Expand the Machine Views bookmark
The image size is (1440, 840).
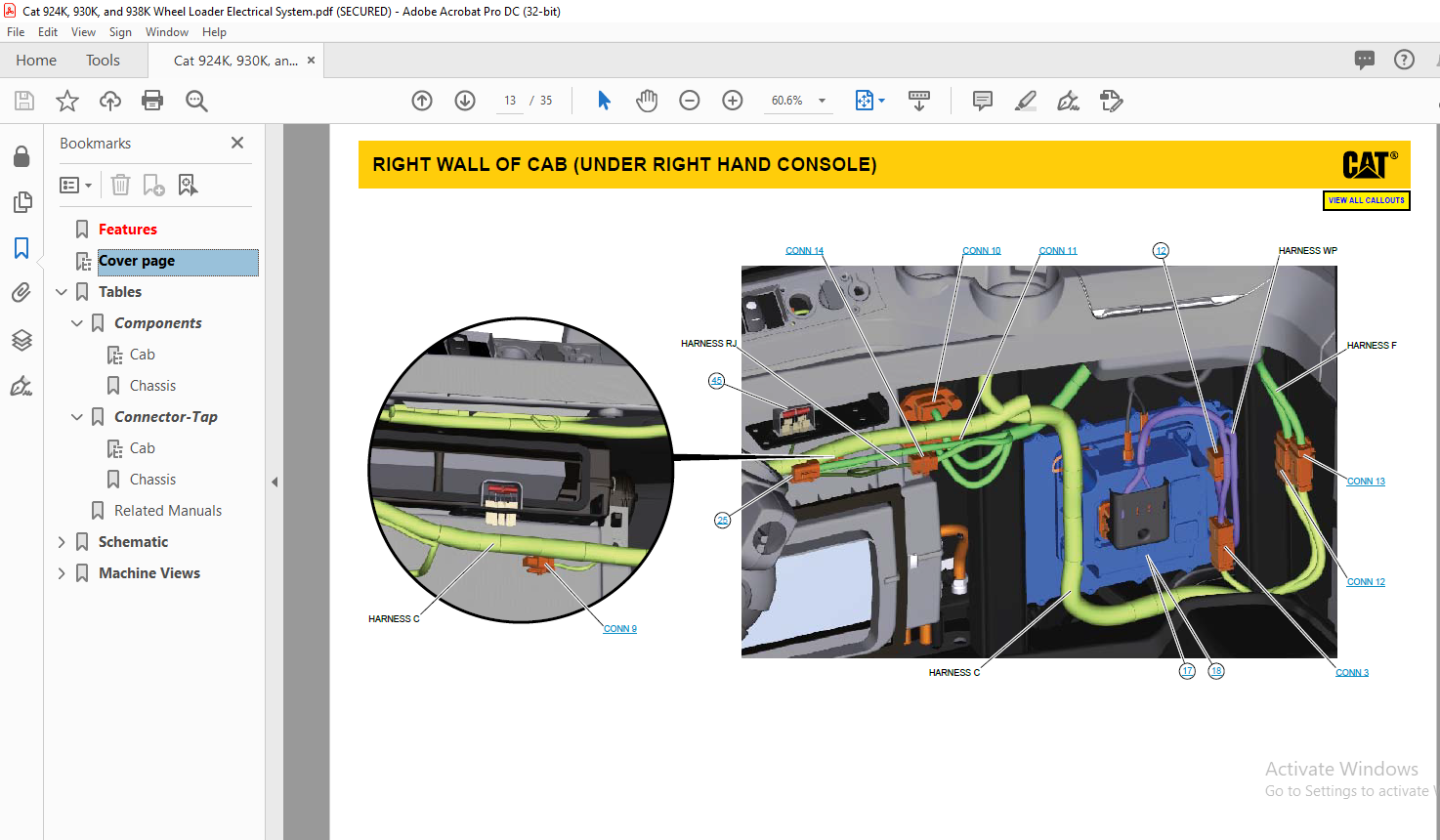(62, 573)
